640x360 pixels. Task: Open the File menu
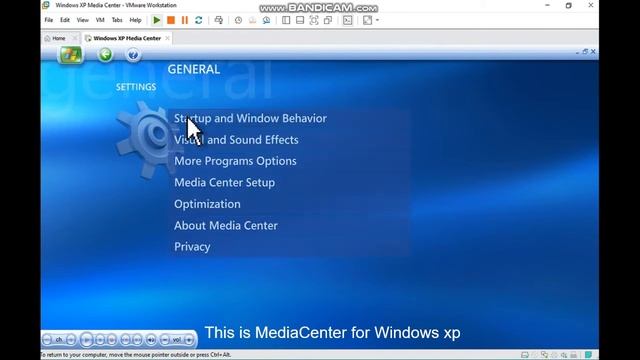[49, 20]
